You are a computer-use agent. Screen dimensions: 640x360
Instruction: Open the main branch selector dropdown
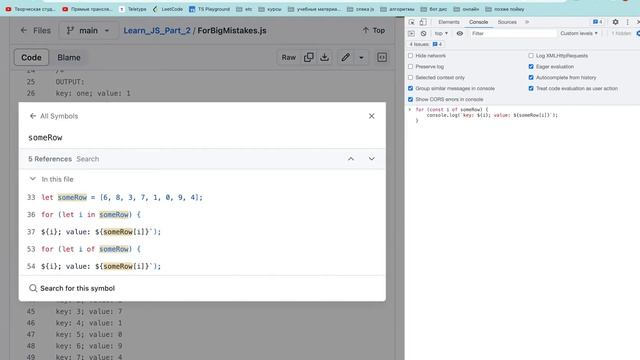click(88, 31)
